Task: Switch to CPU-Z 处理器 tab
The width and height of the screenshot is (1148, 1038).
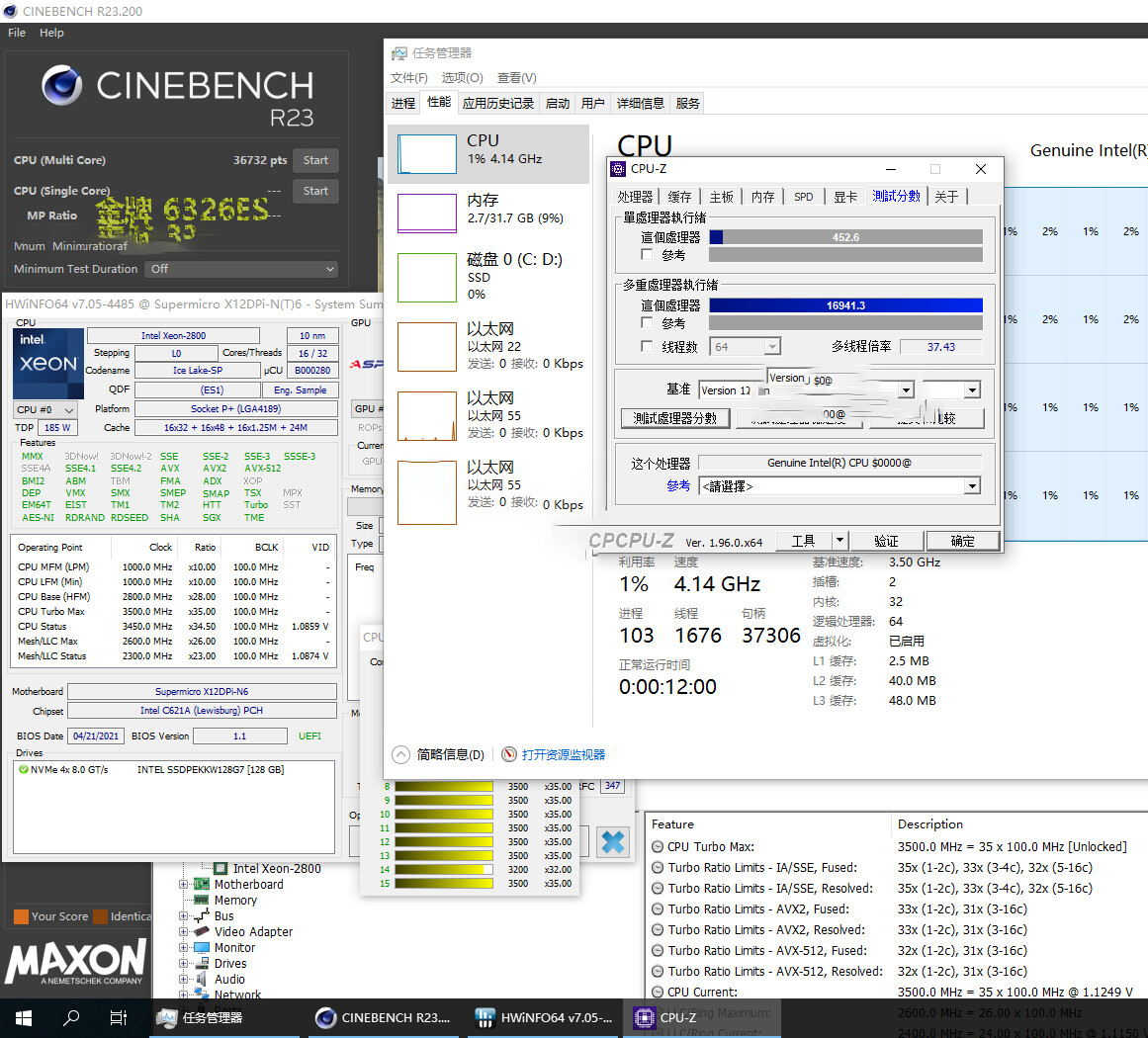Action: (x=635, y=196)
